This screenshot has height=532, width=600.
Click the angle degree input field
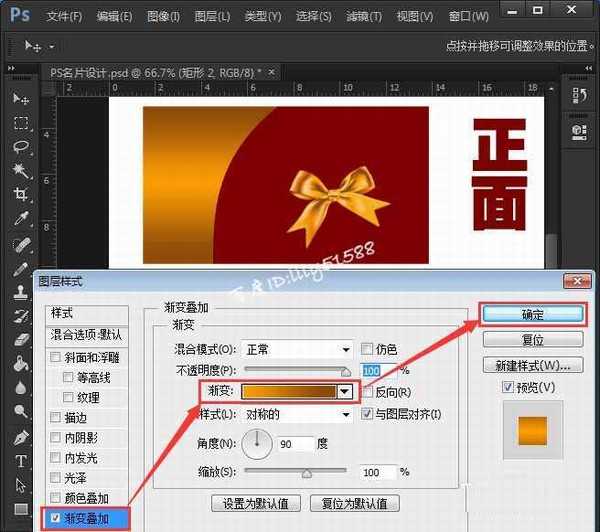(296, 443)
